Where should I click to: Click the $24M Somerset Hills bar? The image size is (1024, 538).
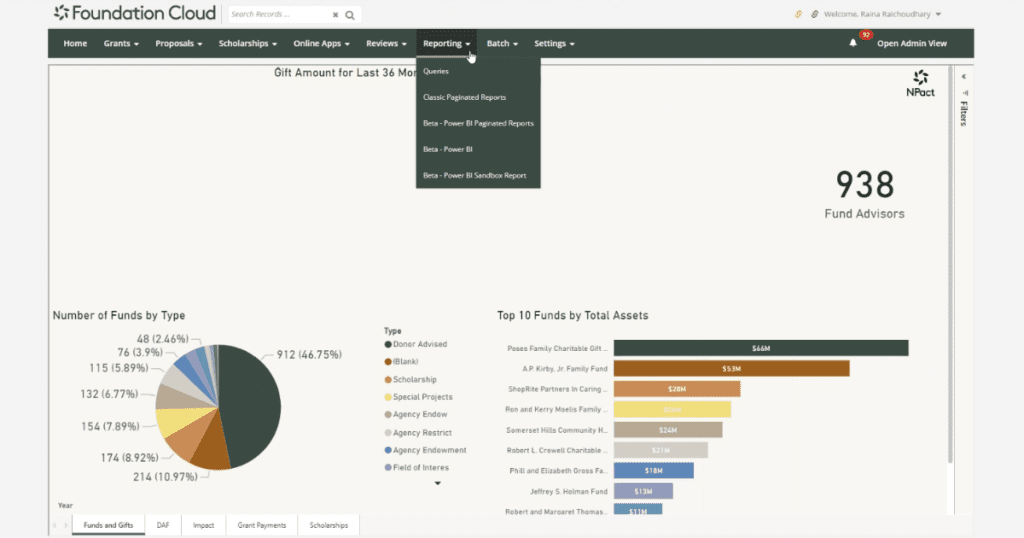click(668, 430)
